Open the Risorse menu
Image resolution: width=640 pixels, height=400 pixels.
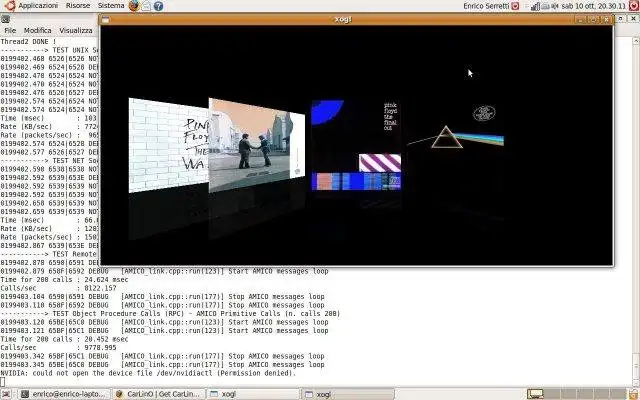(78, 6)
